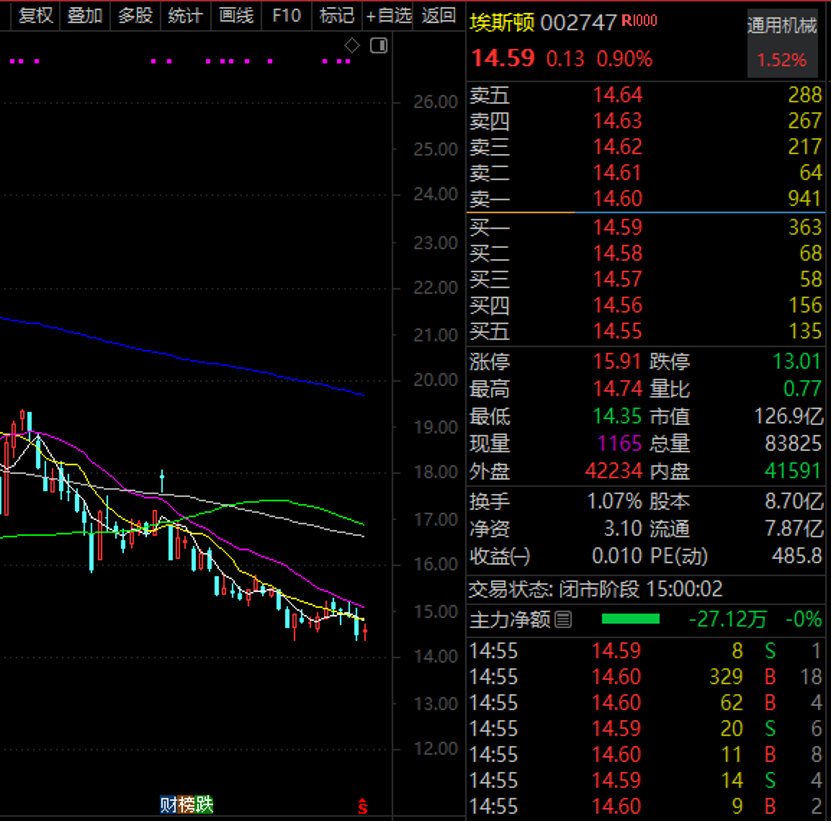Add stock with +自选 button
832x822 pixels.
tap(388, 15)
